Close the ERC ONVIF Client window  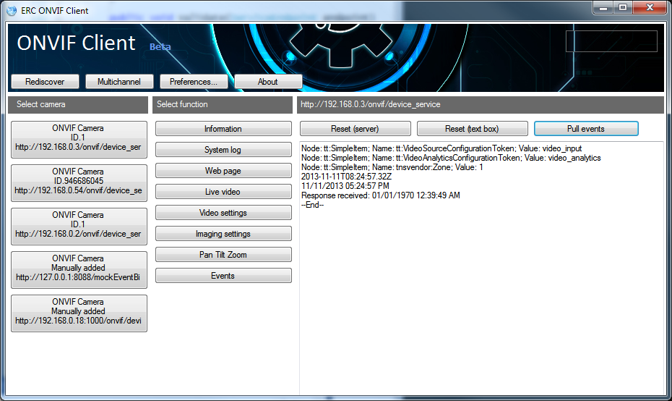pos(650,8)
